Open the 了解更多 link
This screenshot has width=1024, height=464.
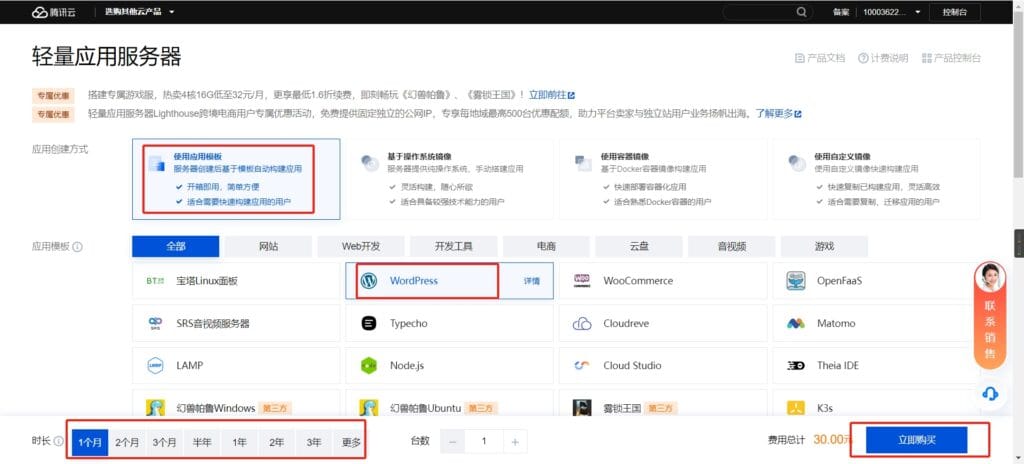(778, 113)
